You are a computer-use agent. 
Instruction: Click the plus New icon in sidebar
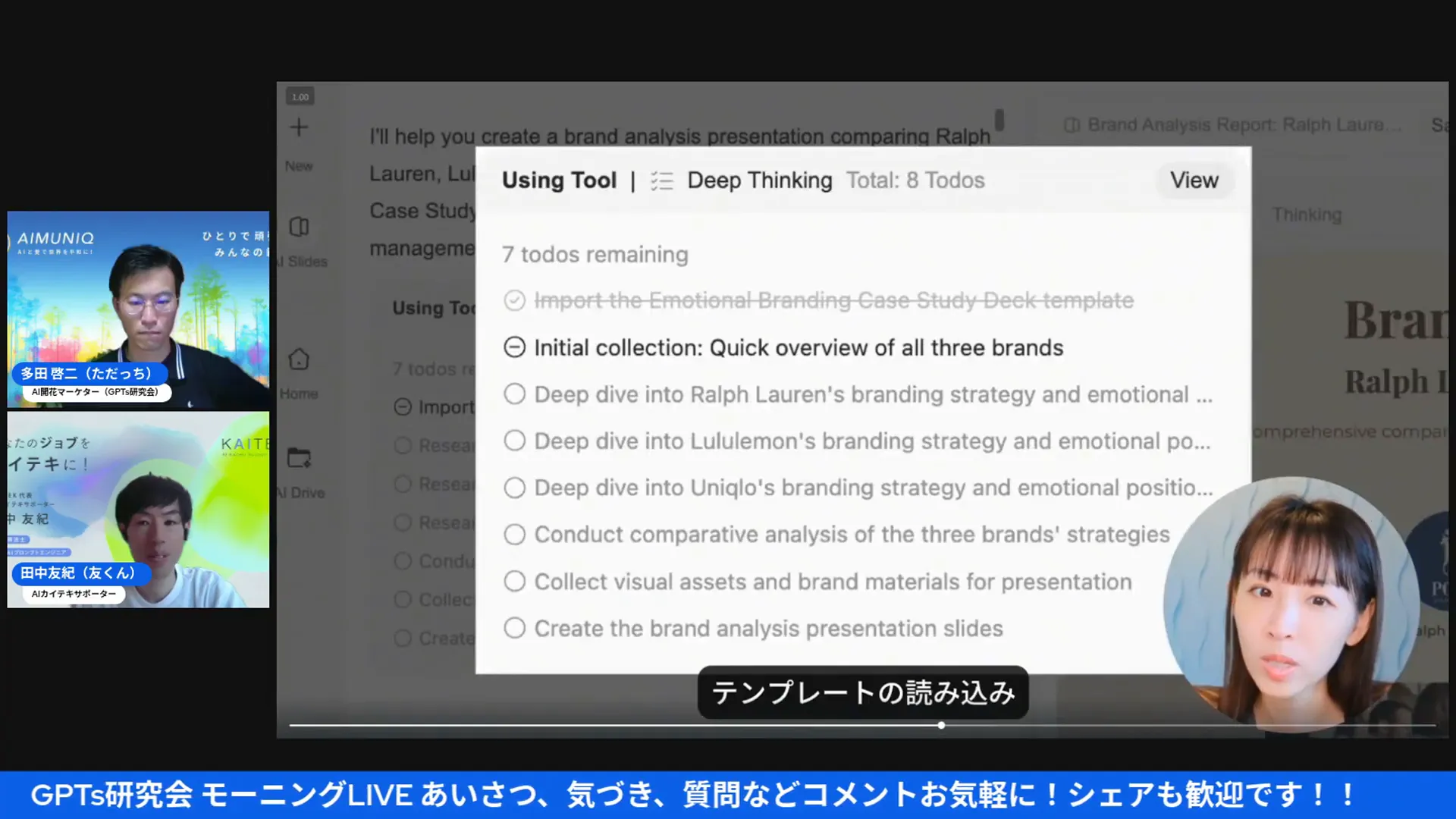pyautogui.click(x=299, y=127)
